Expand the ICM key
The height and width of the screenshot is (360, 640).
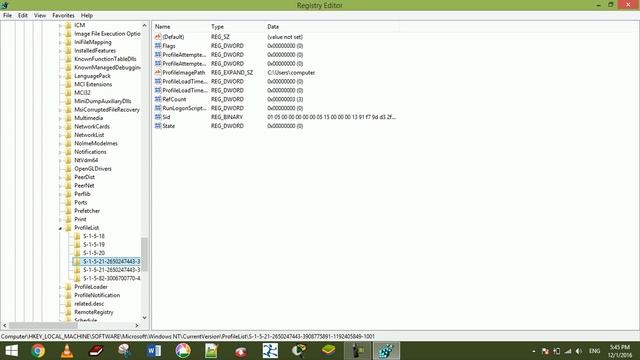60,25
